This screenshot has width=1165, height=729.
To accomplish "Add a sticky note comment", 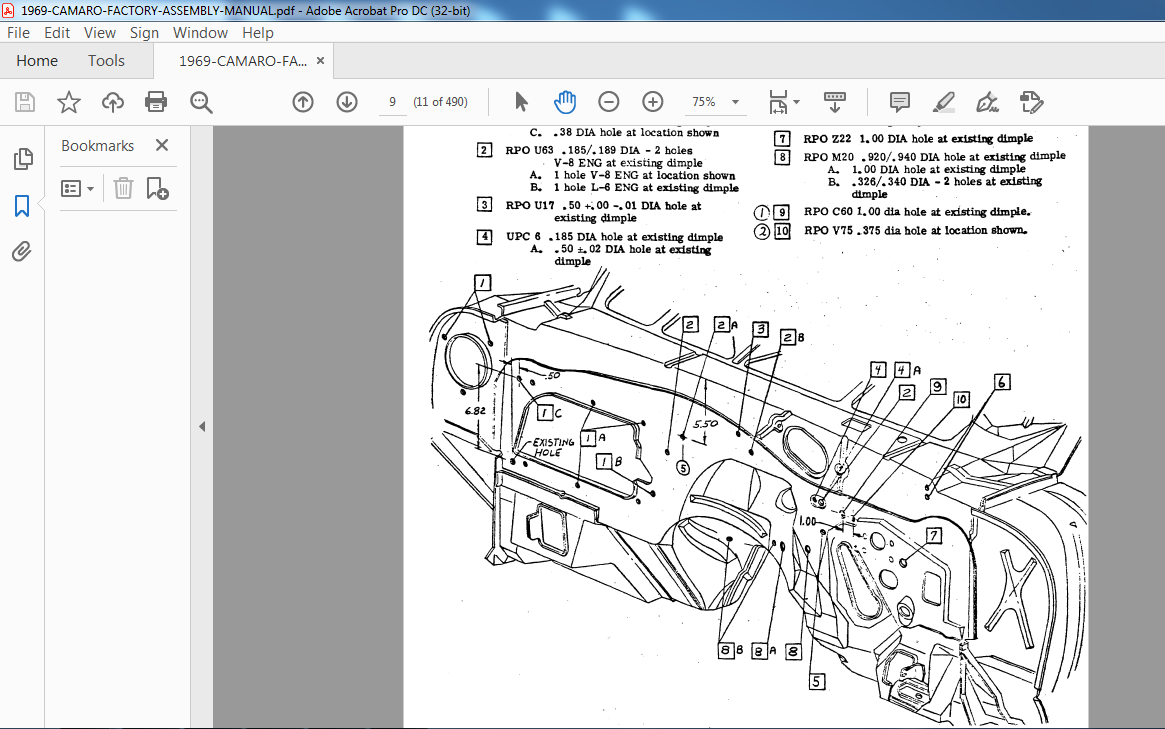I will [899, 102].
